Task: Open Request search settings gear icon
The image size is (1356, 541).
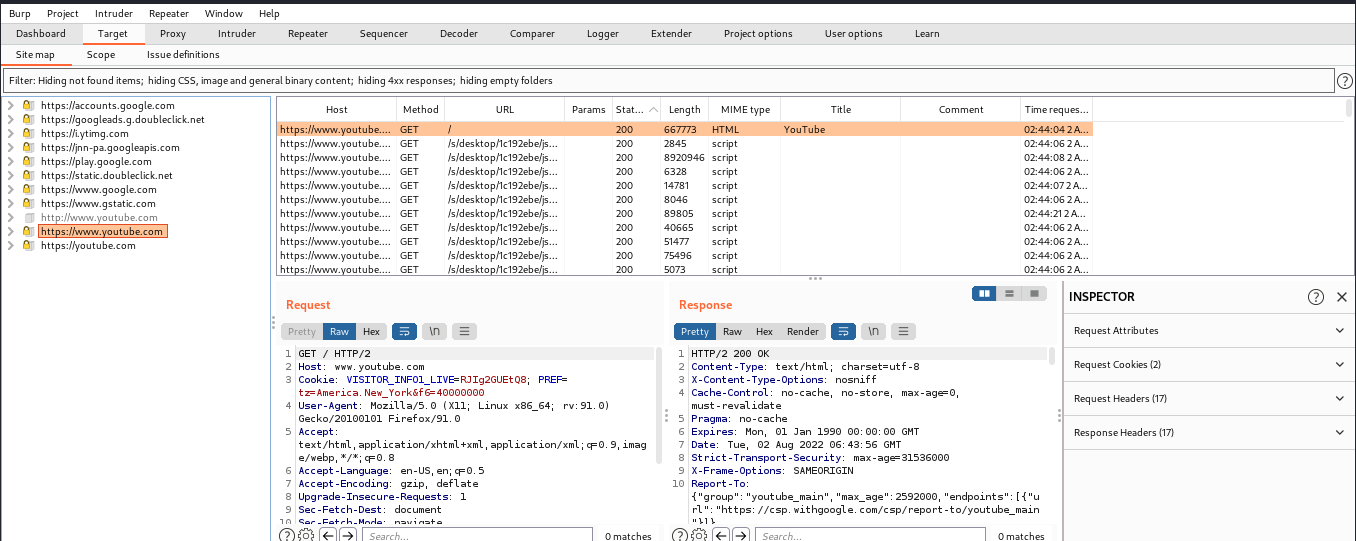Action: point(306,536)
